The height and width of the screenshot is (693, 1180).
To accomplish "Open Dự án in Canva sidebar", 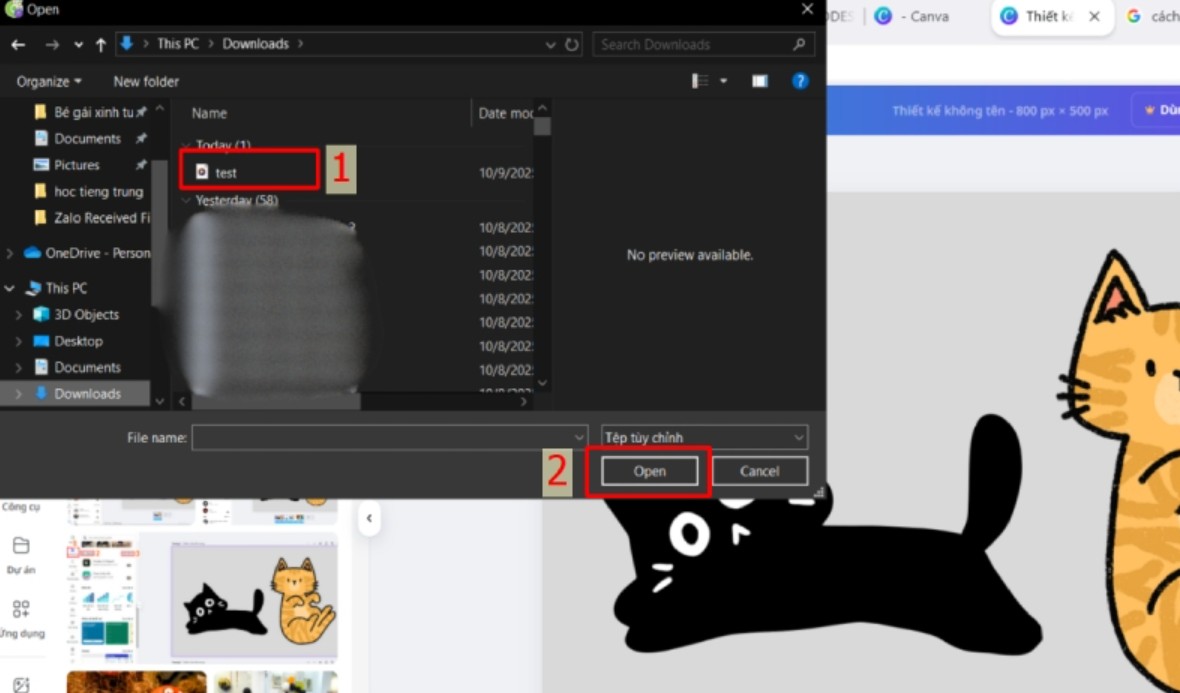I will click(21, 554).
